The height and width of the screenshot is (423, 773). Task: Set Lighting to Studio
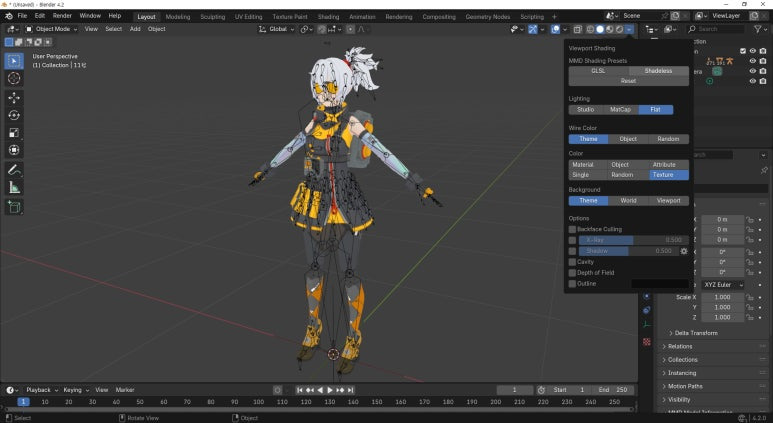click(x=586, y=109)
